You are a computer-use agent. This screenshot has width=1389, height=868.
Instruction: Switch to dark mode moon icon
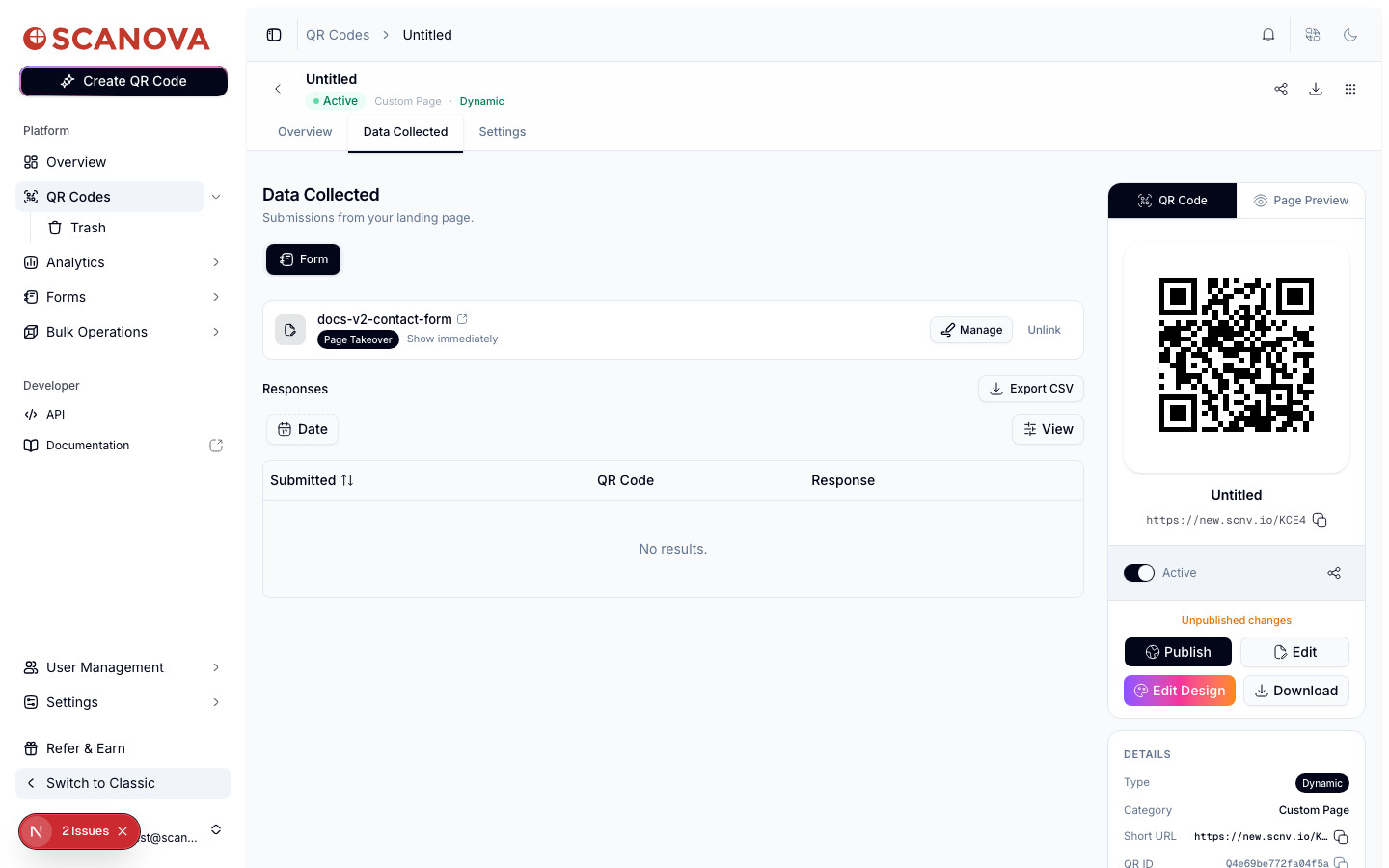pos(1350,35)
